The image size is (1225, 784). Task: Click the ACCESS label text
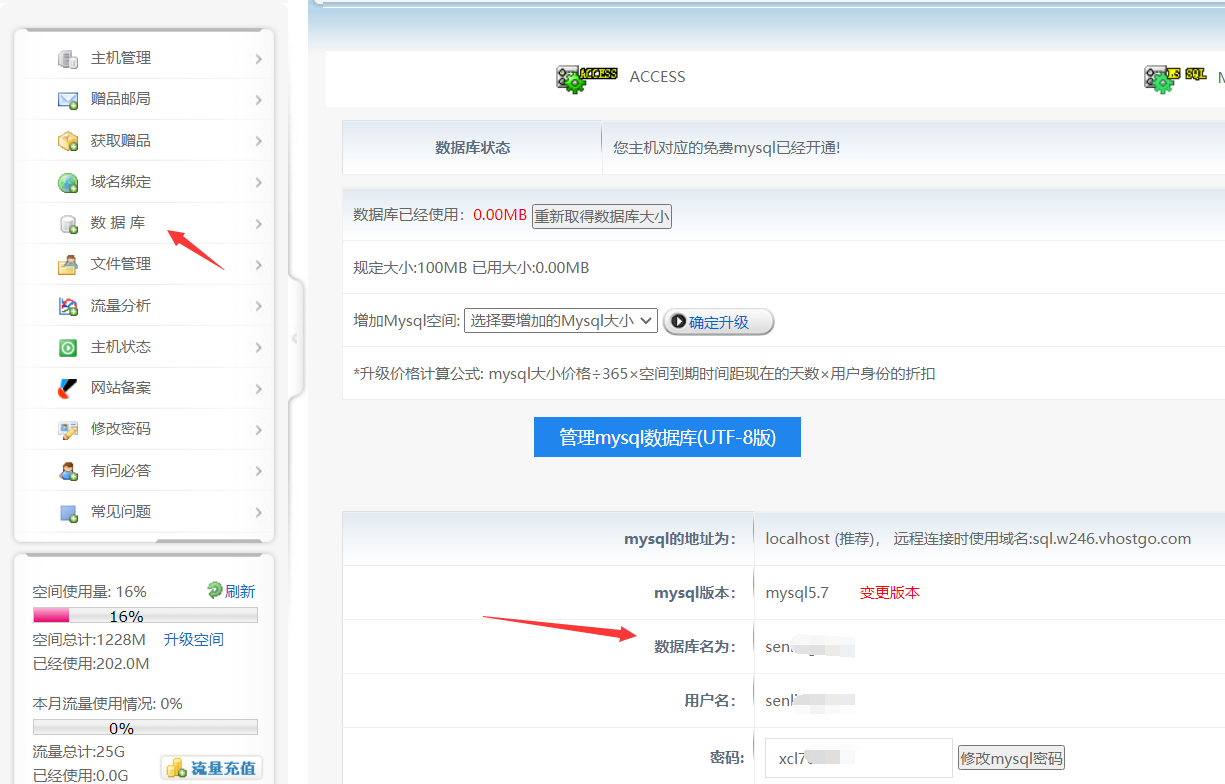[x=657, y=77]
